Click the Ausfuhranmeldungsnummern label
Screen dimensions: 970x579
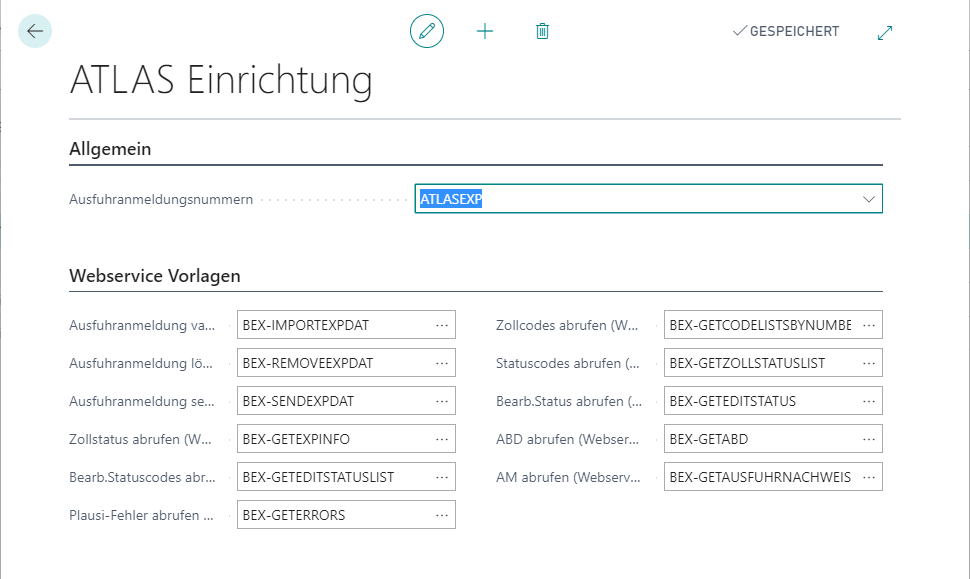[x=161, y=199]
